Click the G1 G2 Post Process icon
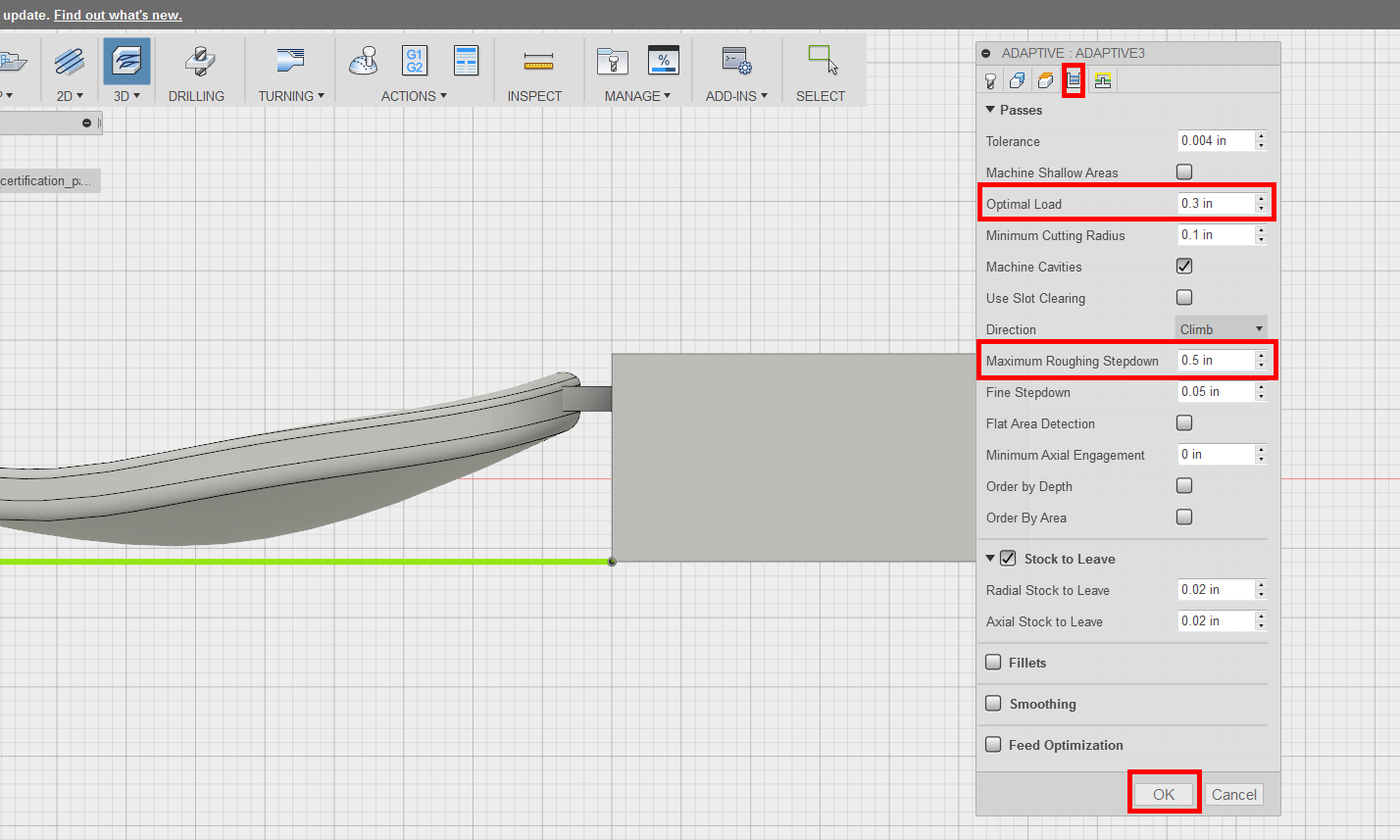The height and width of the screenshot is (840, 1400). coord(415,61)
